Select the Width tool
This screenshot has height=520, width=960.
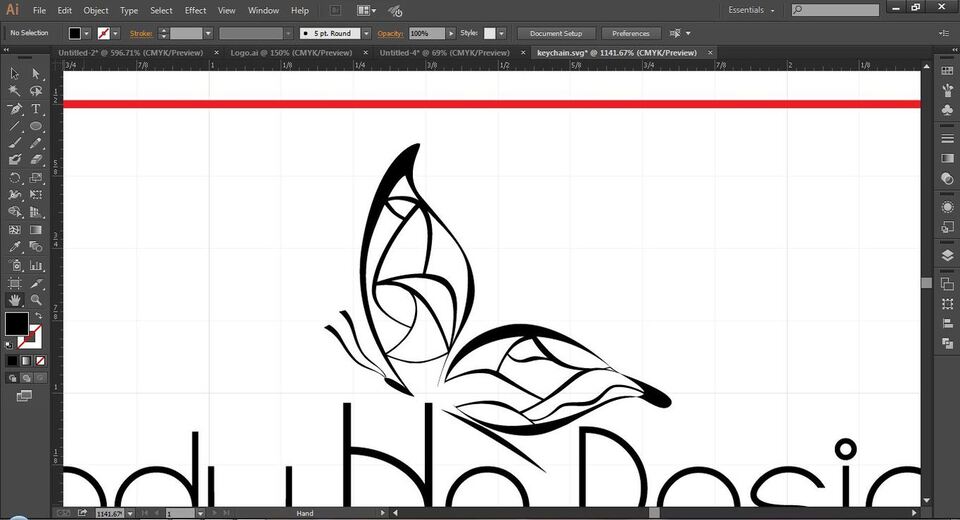15,195
